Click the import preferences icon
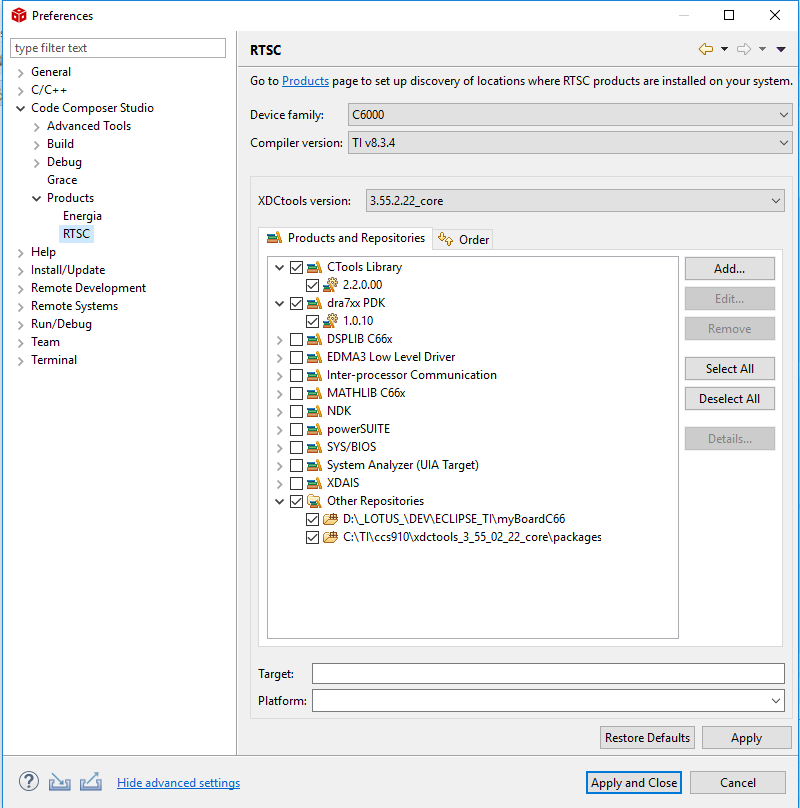The height and width of the screenshot is (808, 800). (60, 782)
